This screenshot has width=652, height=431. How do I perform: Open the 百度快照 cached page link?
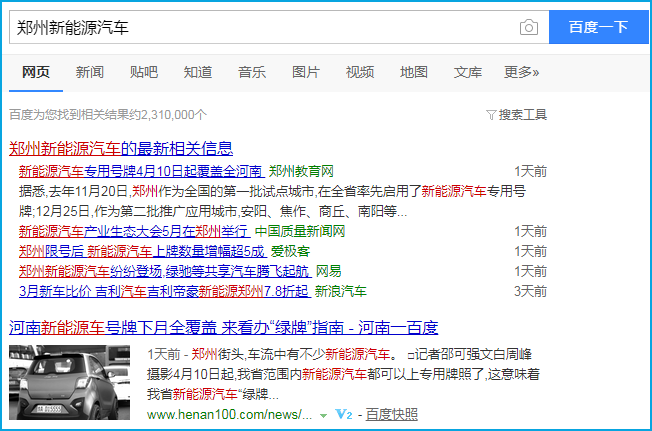click(x=392, y=414)
